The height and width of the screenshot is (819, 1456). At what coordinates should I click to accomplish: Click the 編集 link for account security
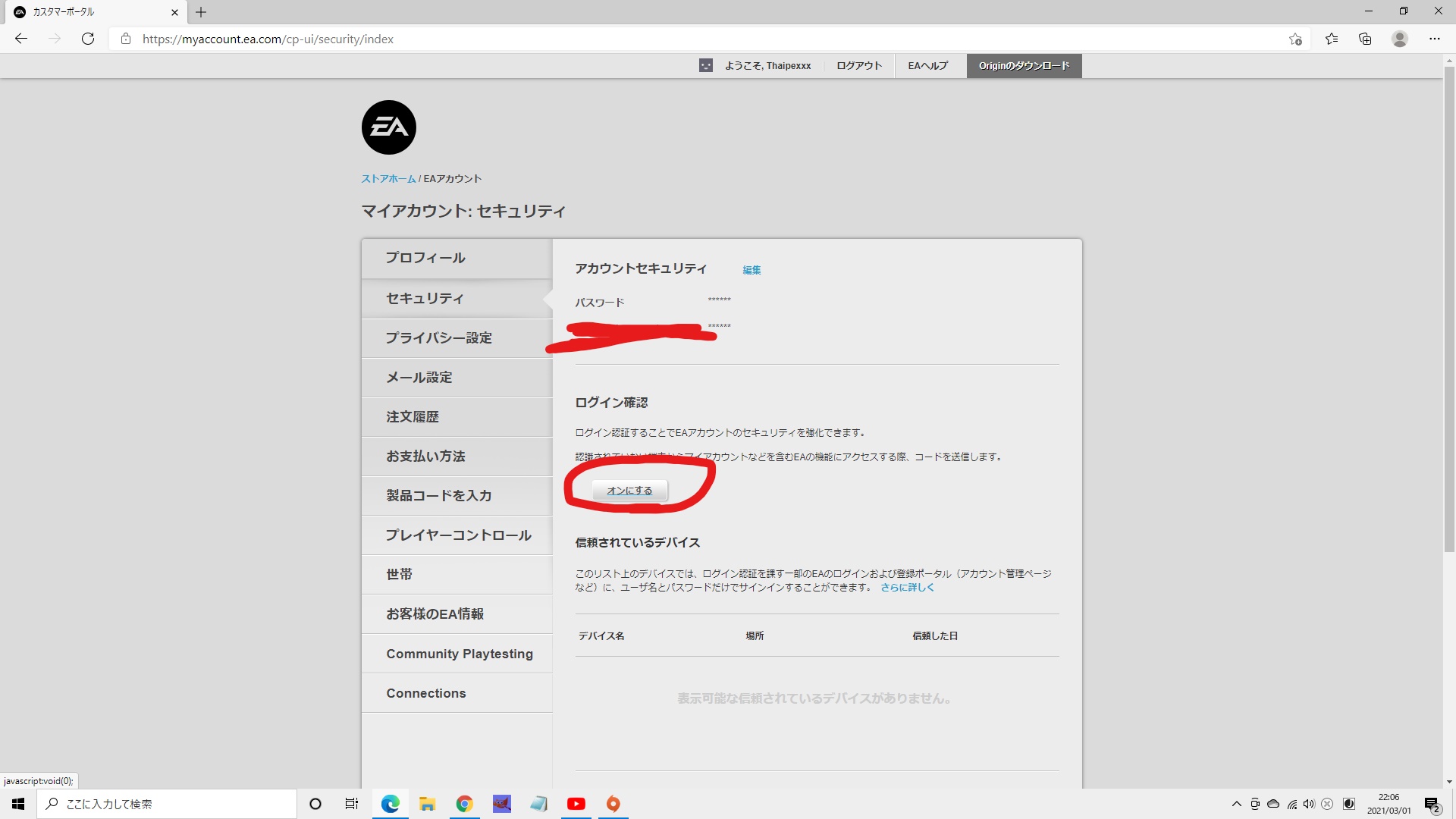tap(752, 270)
